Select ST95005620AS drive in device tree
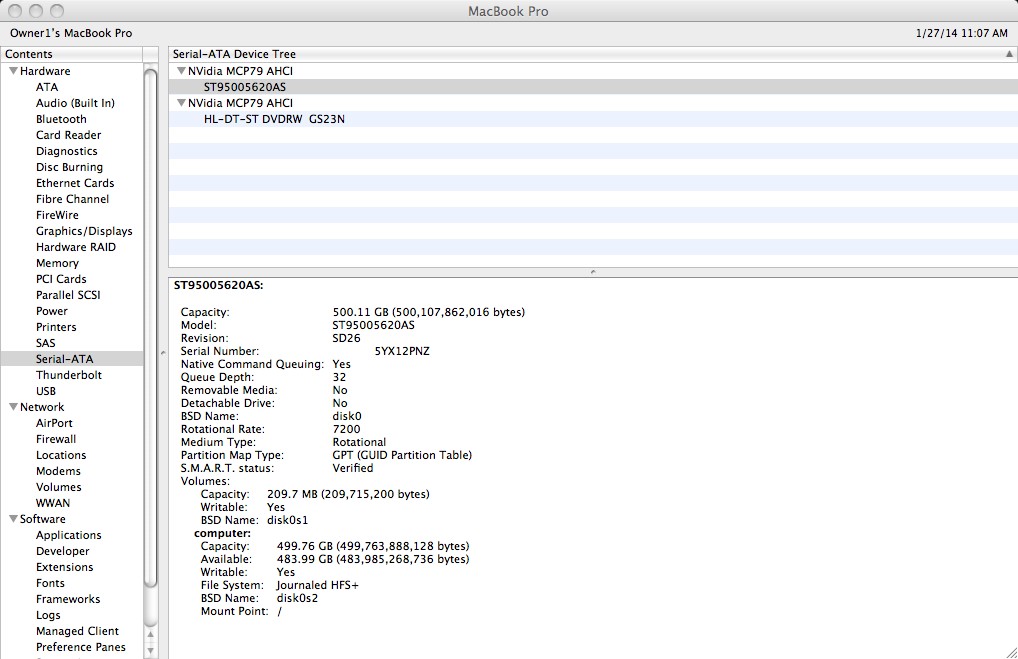Viewport: 1018px width, 659px height. 592,87
